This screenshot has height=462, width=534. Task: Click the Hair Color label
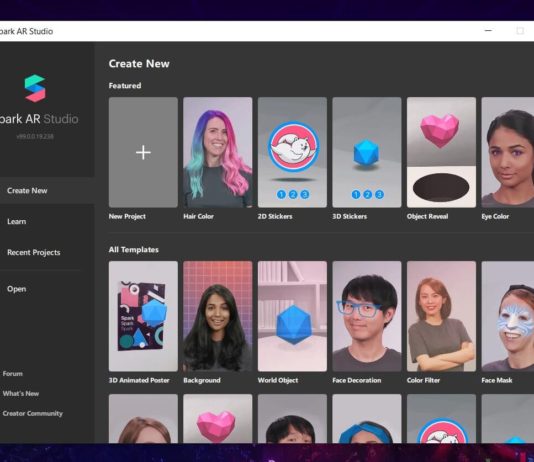click(199, 216)
